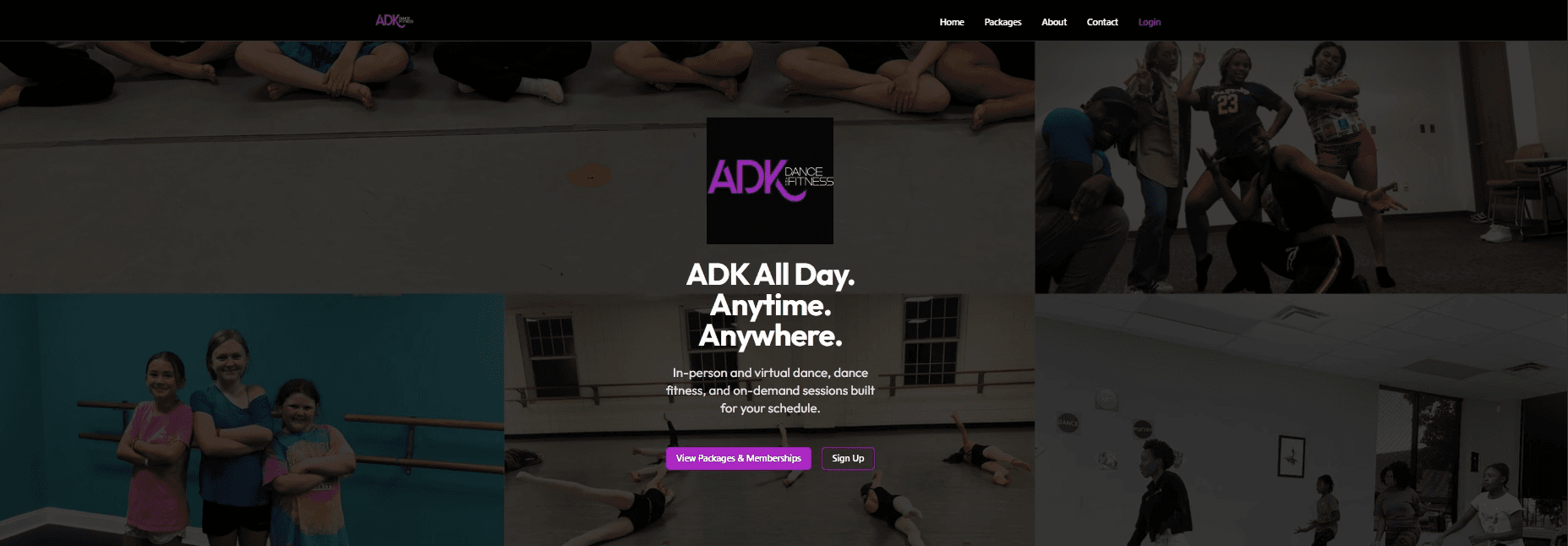Click the ADK Dance Fitness hero logo image
The width and height of the screenshot is (1568, 546).
point(770,181)
